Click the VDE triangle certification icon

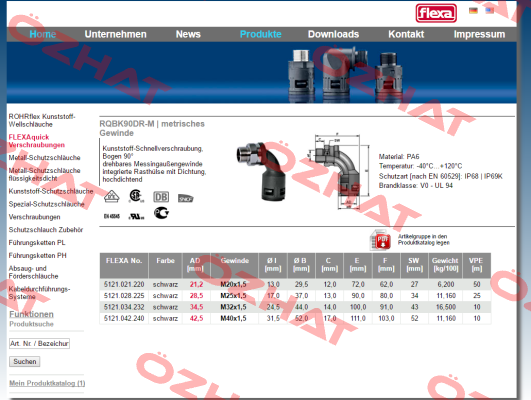[x=111, y=196]
